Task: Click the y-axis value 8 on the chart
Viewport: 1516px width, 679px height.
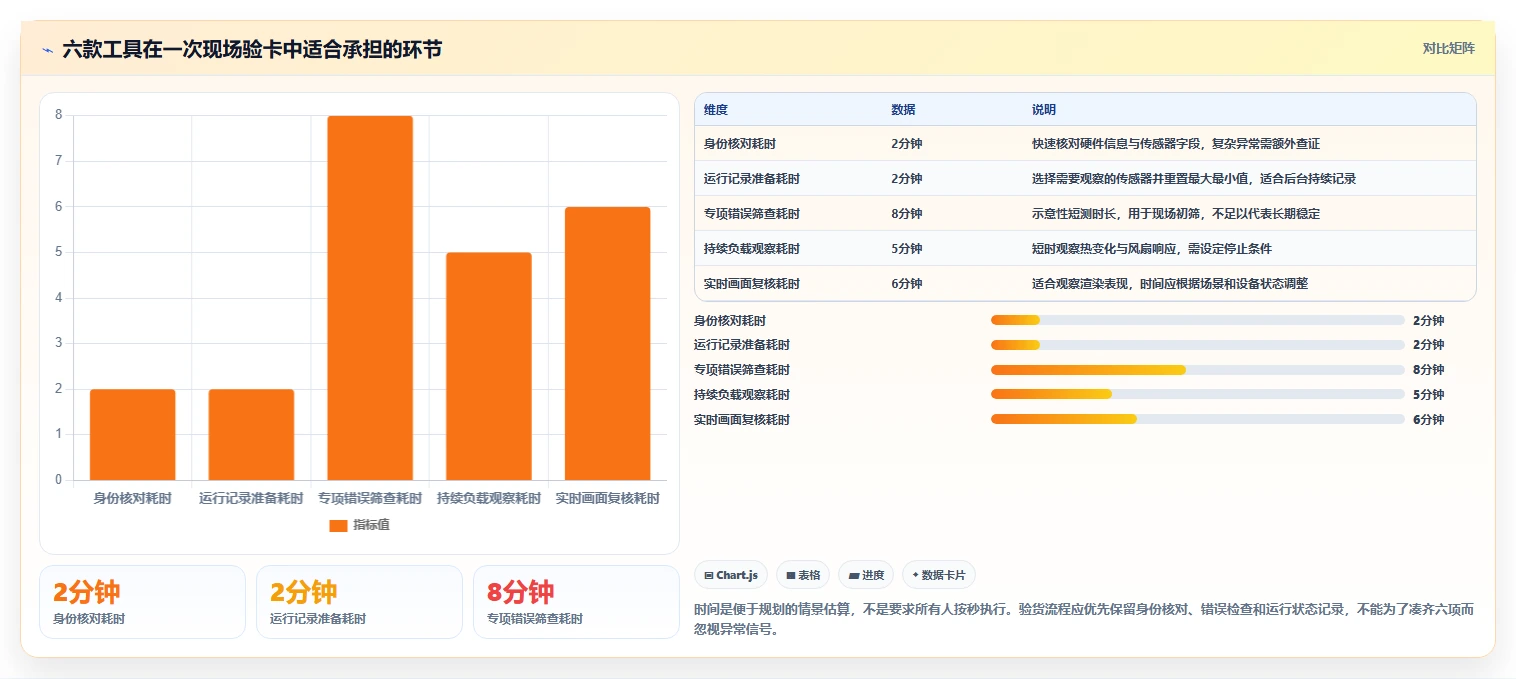Action: coord(58,115)
